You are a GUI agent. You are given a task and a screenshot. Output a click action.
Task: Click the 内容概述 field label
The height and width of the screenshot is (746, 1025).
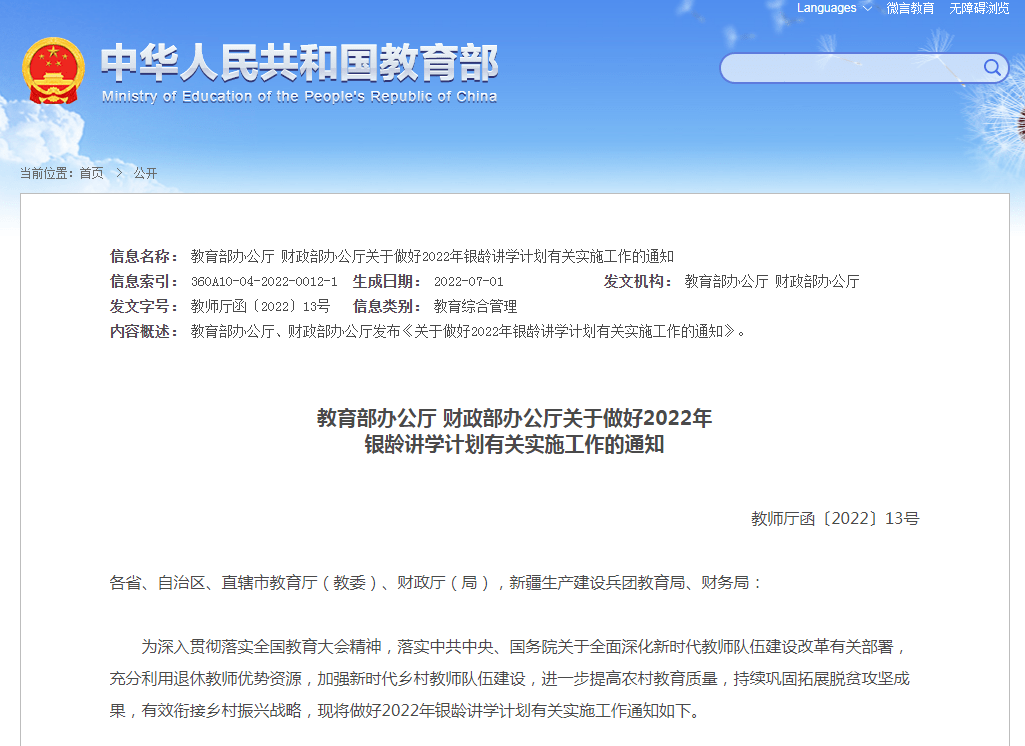(144, 331)
